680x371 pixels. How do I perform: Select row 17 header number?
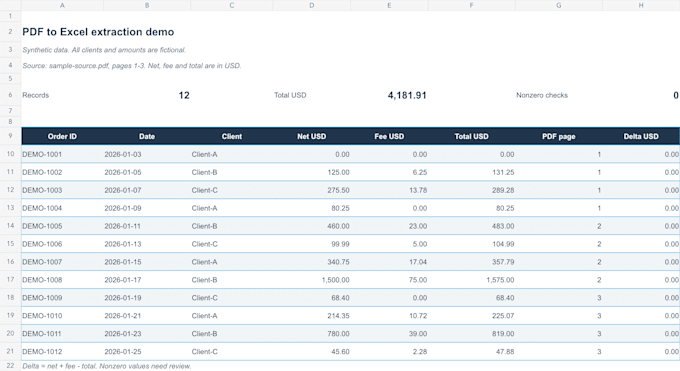coord(10,279)
